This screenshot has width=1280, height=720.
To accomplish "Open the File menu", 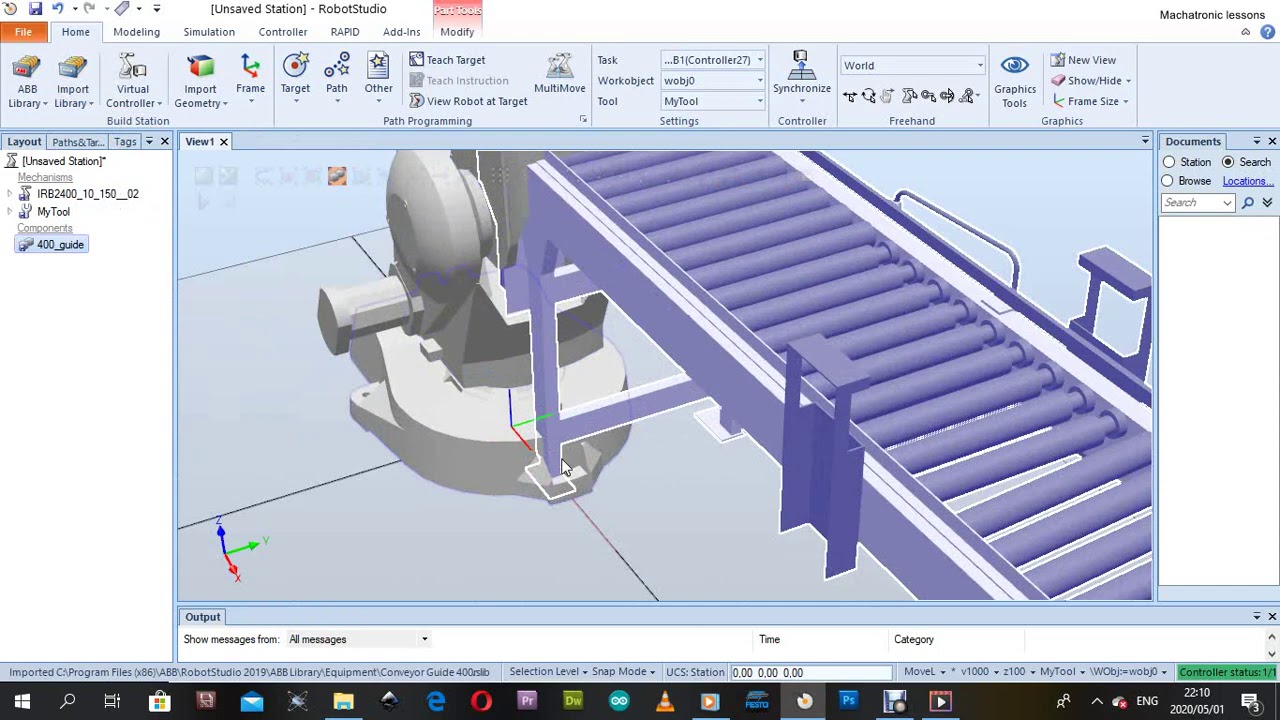I will [23, 32].
